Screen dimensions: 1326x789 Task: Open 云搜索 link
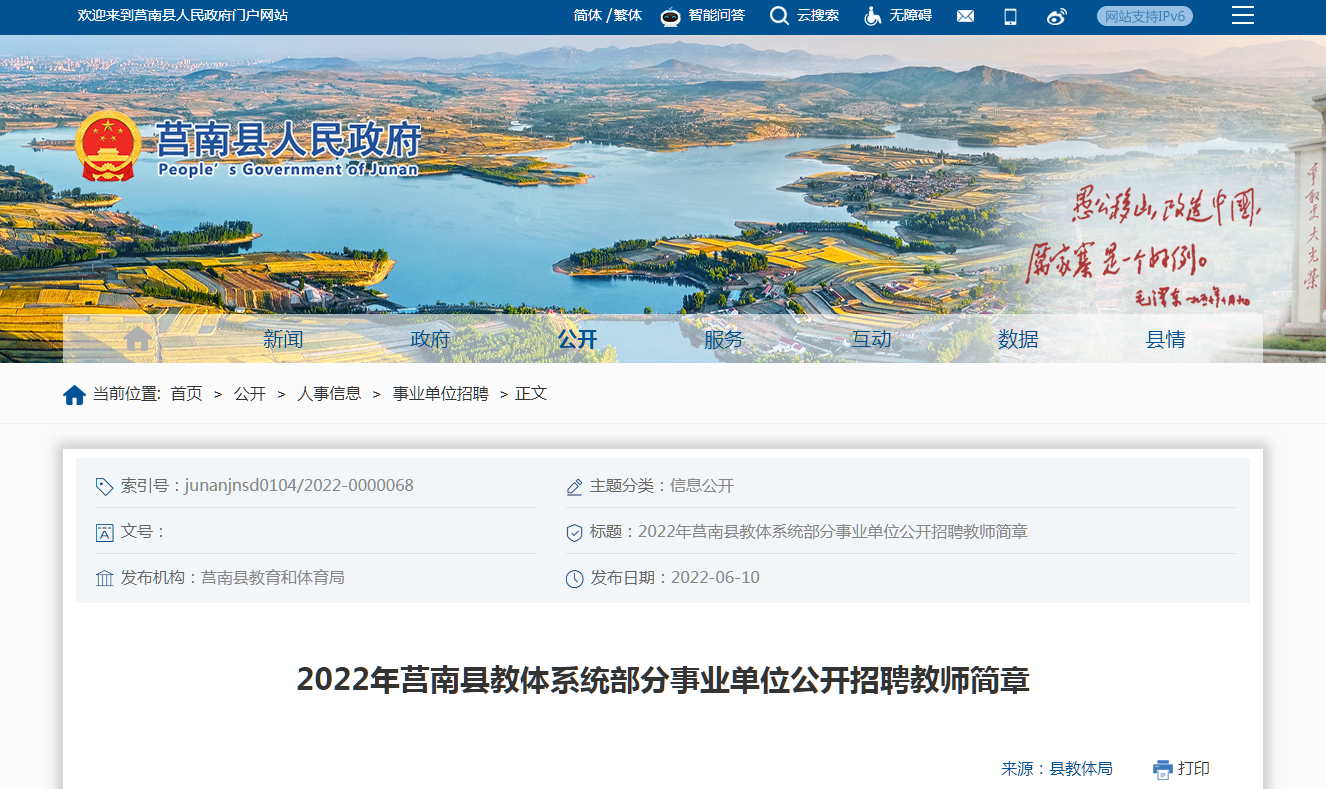pos(818,16)
